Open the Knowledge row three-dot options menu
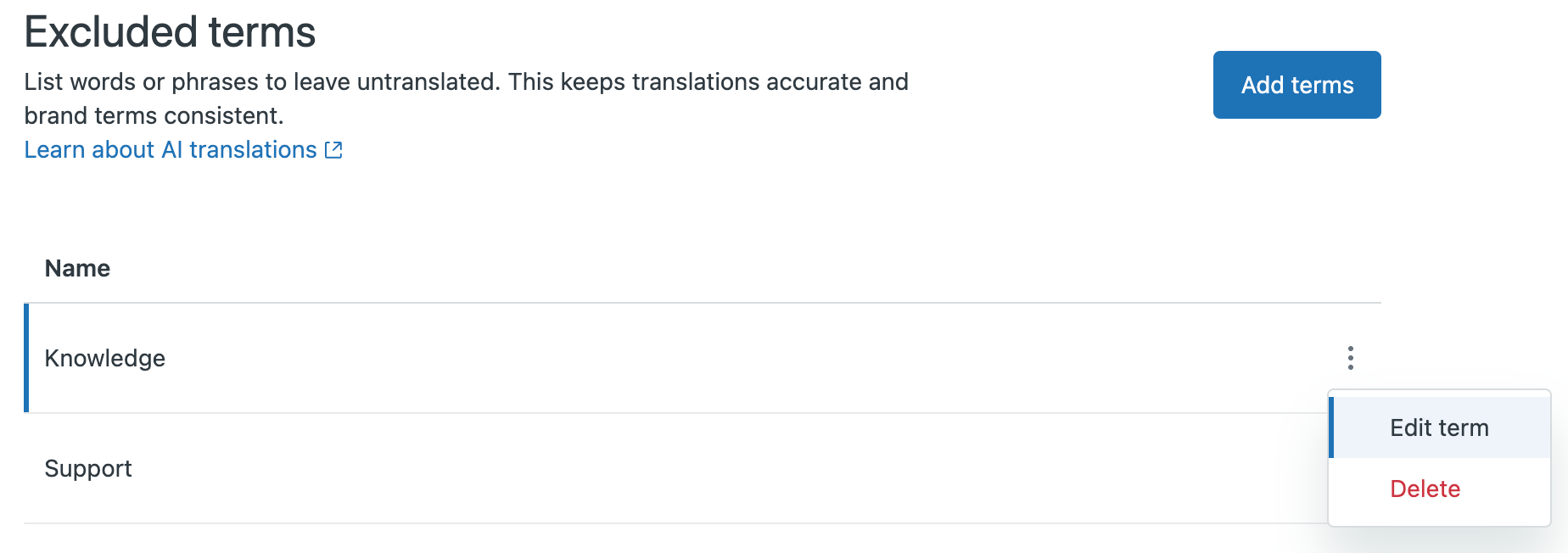This screenshot has width=1568, height=553. (1350, 358)
